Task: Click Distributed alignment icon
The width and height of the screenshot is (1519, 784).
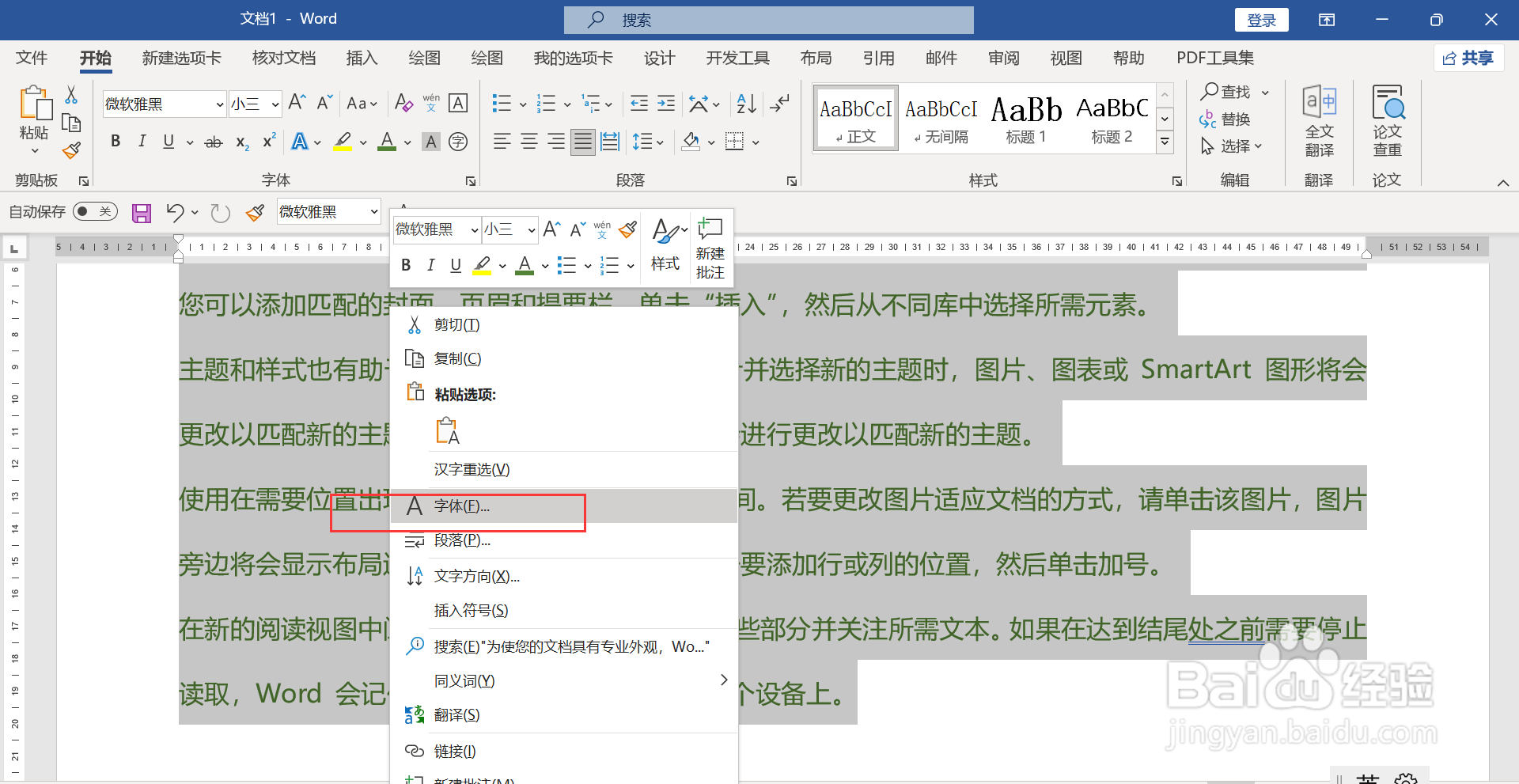Action: 610,142
